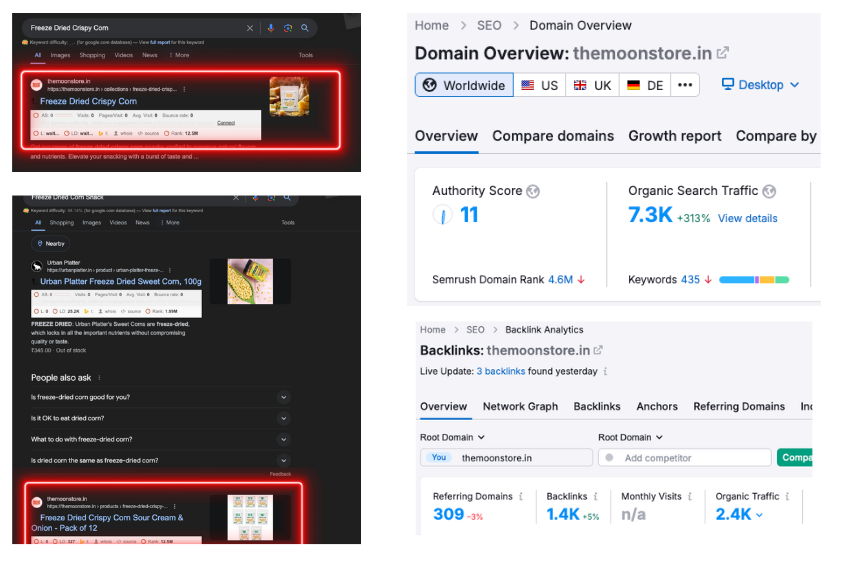Open external link icon beside Domain Overview title

pyautogui.click(x=723, y=53)
